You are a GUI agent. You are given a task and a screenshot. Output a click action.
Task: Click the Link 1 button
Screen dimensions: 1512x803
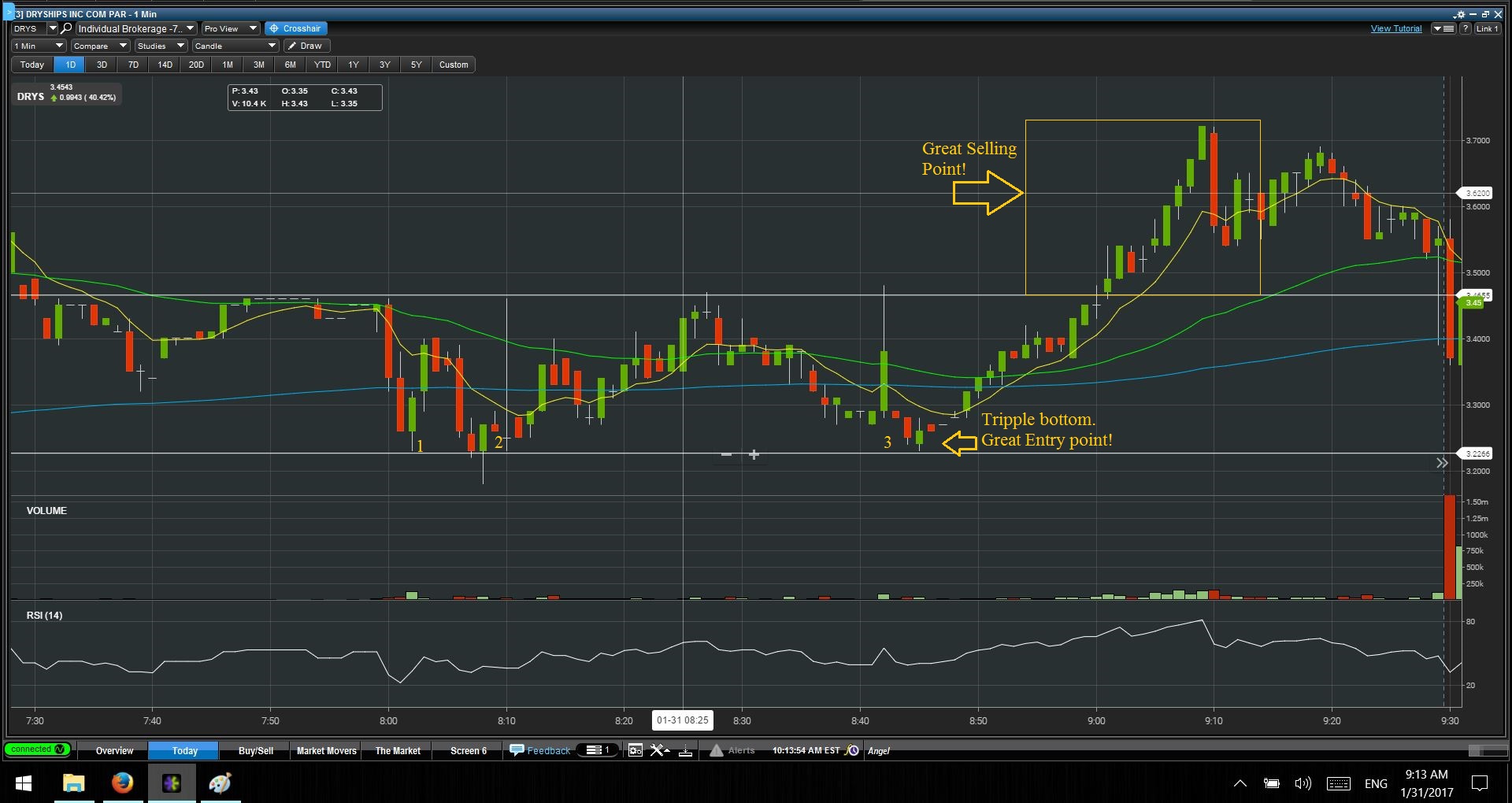point(1487,28)
